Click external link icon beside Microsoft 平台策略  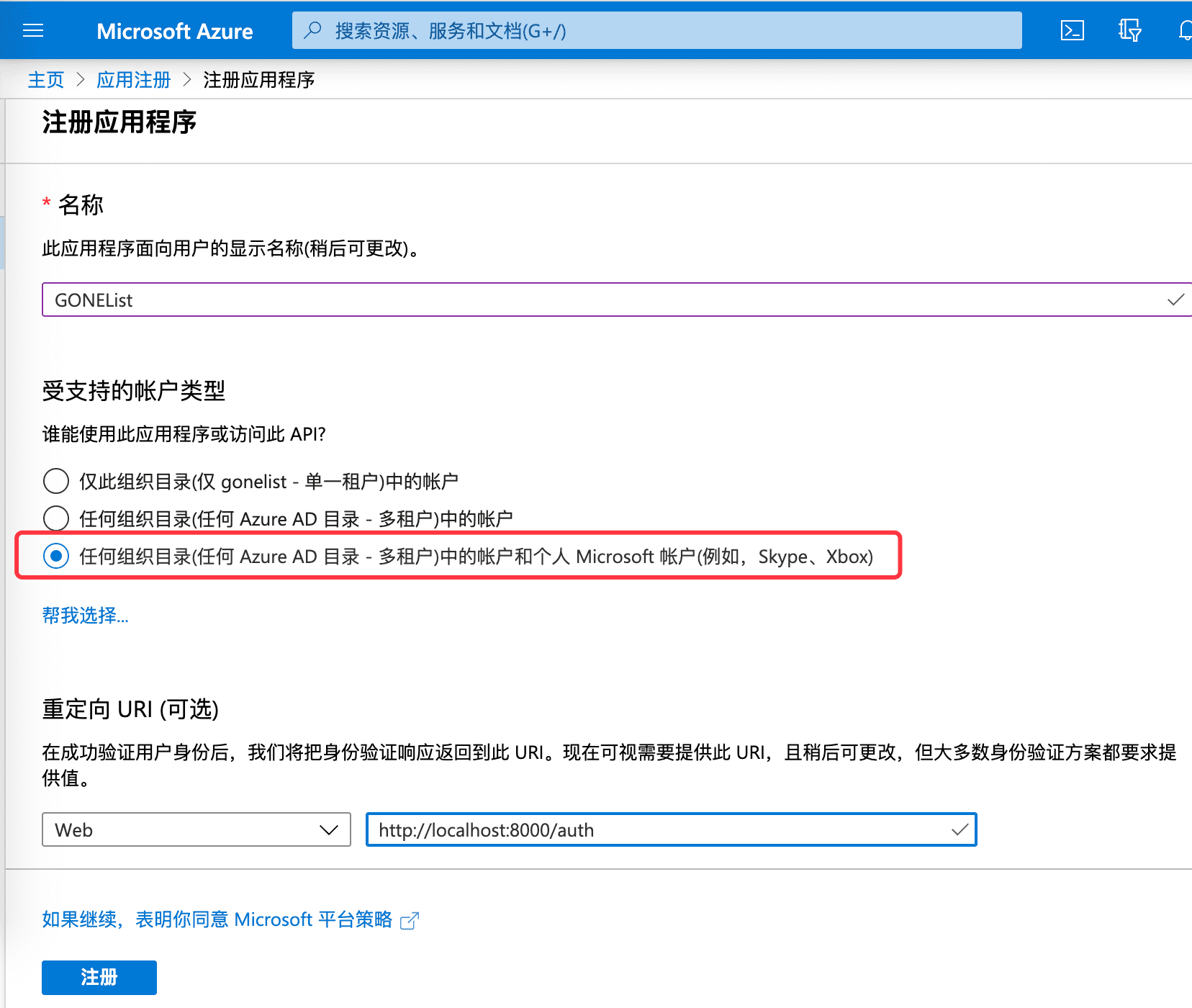coord(409,921)
